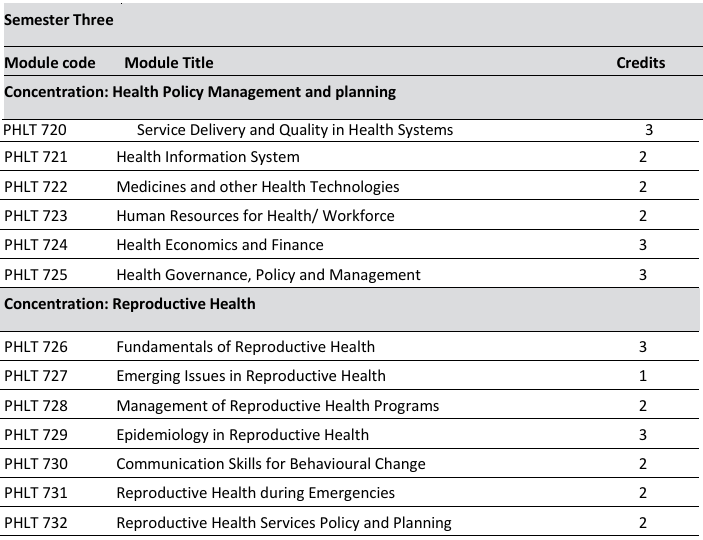Image resolution: width=703 pixels, height=540 pixels.
Task: Select the Health Economics and Finance row title
Action: [220, 244]
